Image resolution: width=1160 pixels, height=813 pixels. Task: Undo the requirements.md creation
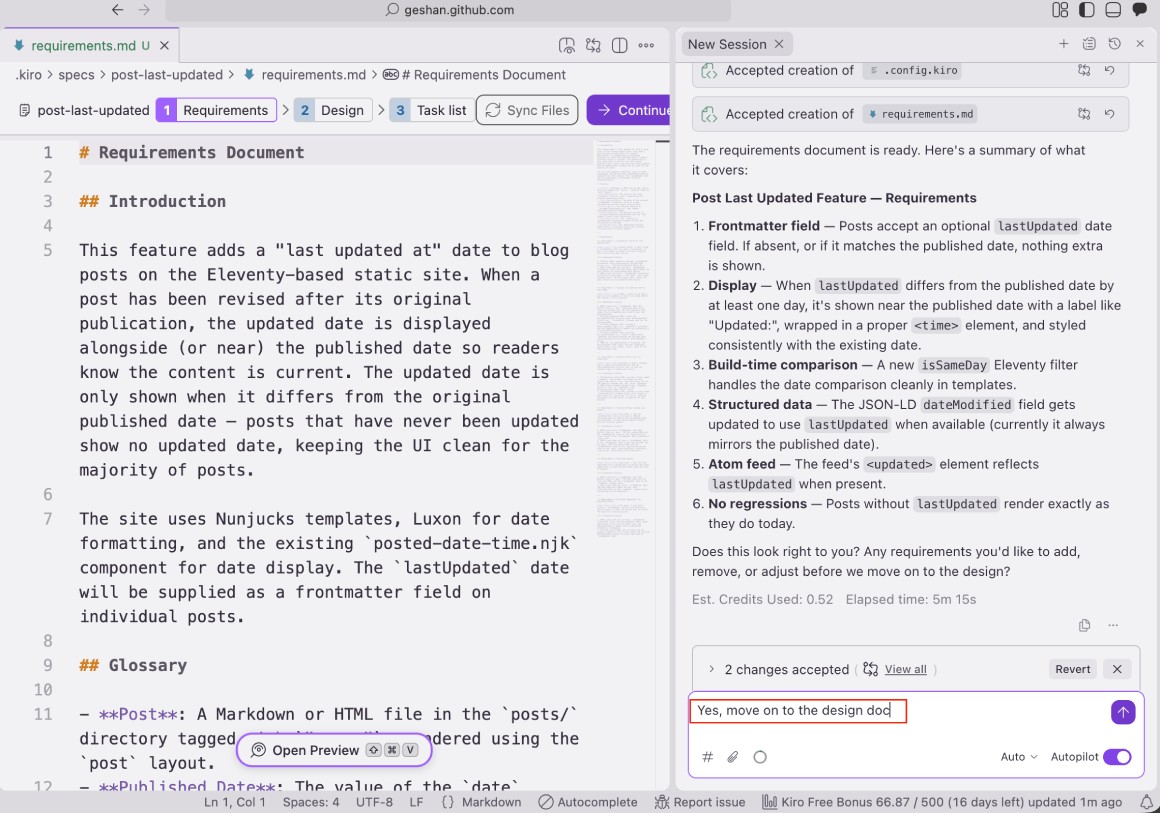coord(1109,114)
